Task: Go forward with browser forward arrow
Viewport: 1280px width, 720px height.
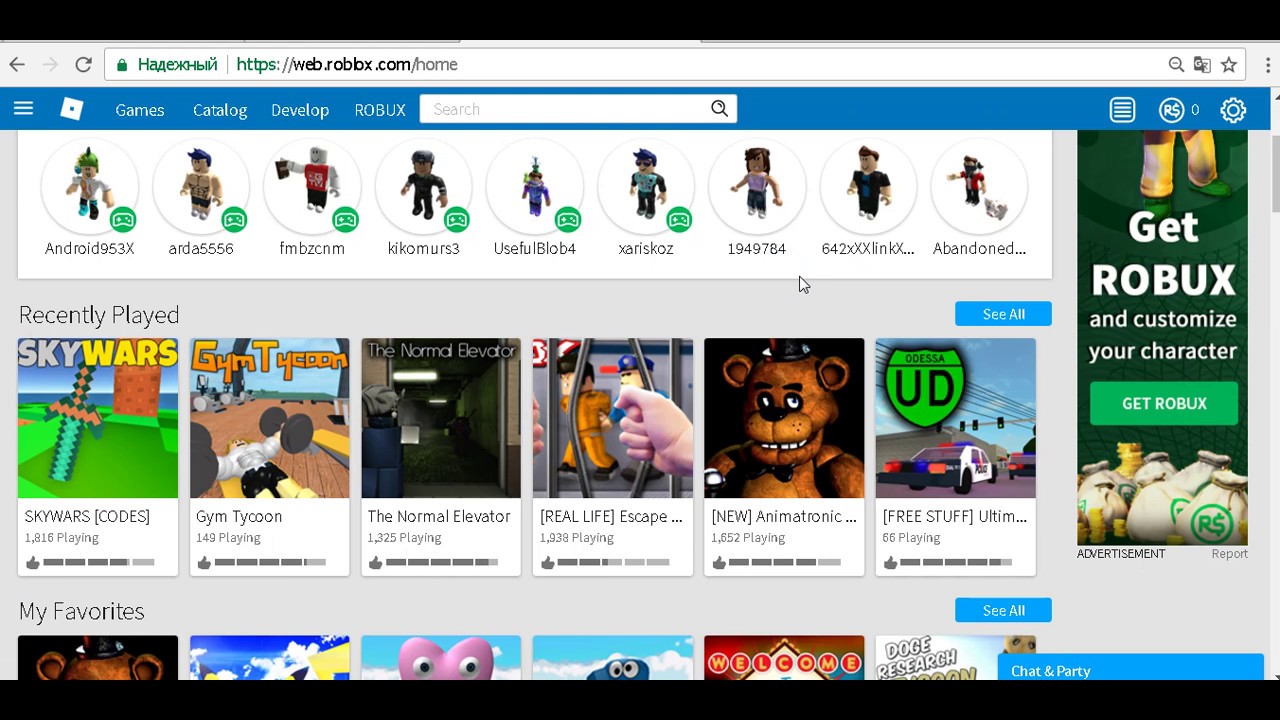Action: [x=50, y=64]
